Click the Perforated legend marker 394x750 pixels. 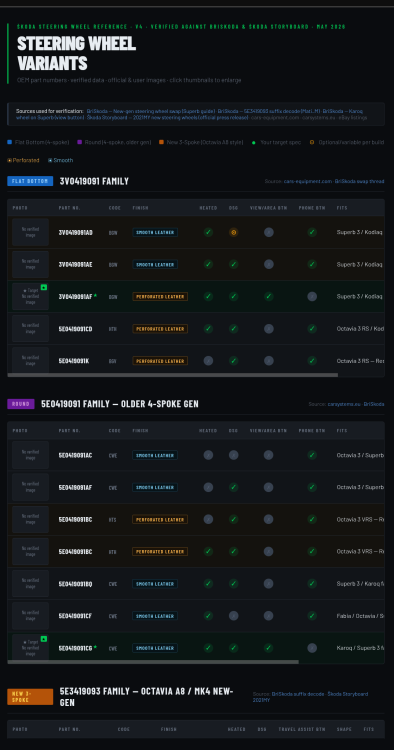10,160
